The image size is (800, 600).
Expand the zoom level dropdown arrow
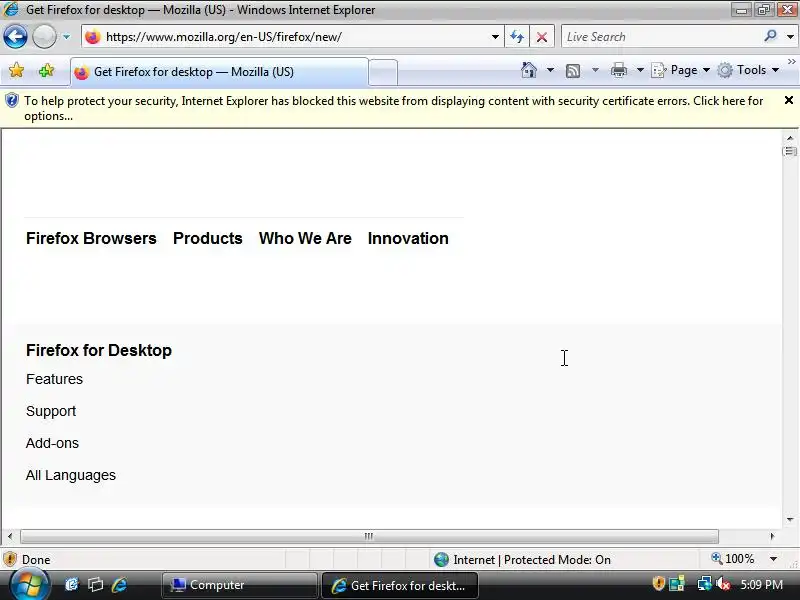point(773,559)
